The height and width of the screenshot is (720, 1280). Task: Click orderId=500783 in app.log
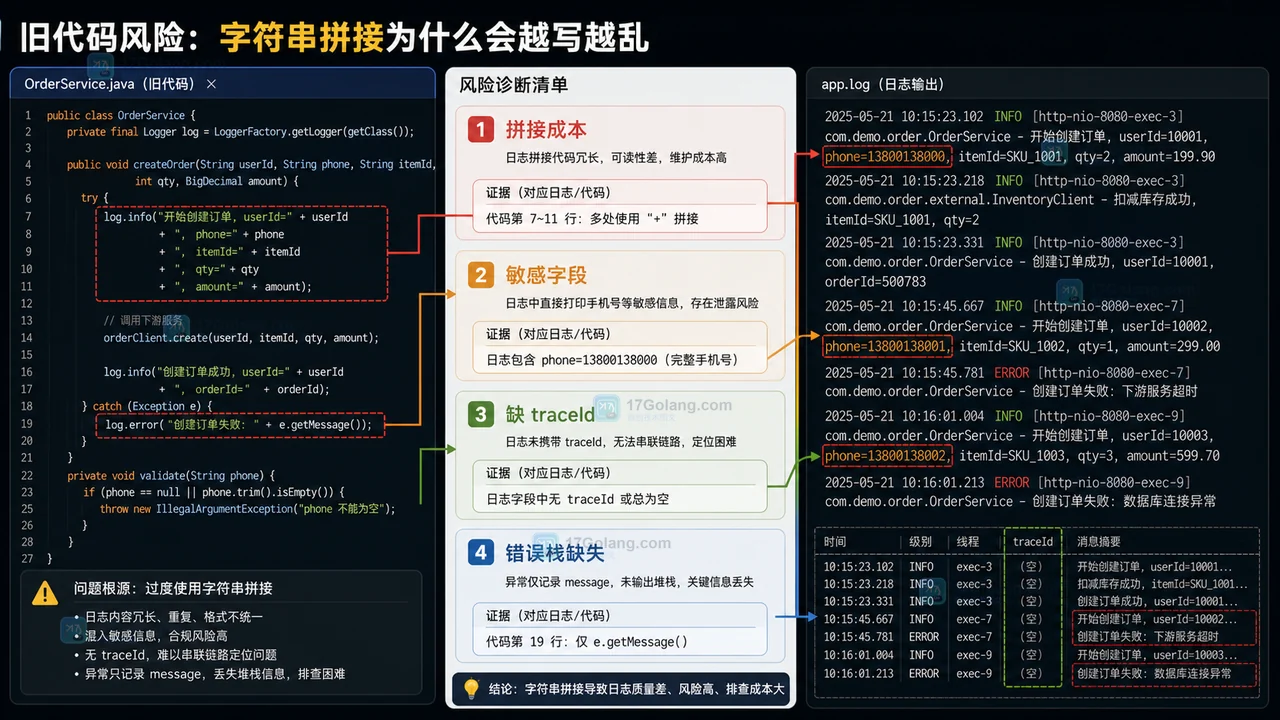click(x=876, y=282)
